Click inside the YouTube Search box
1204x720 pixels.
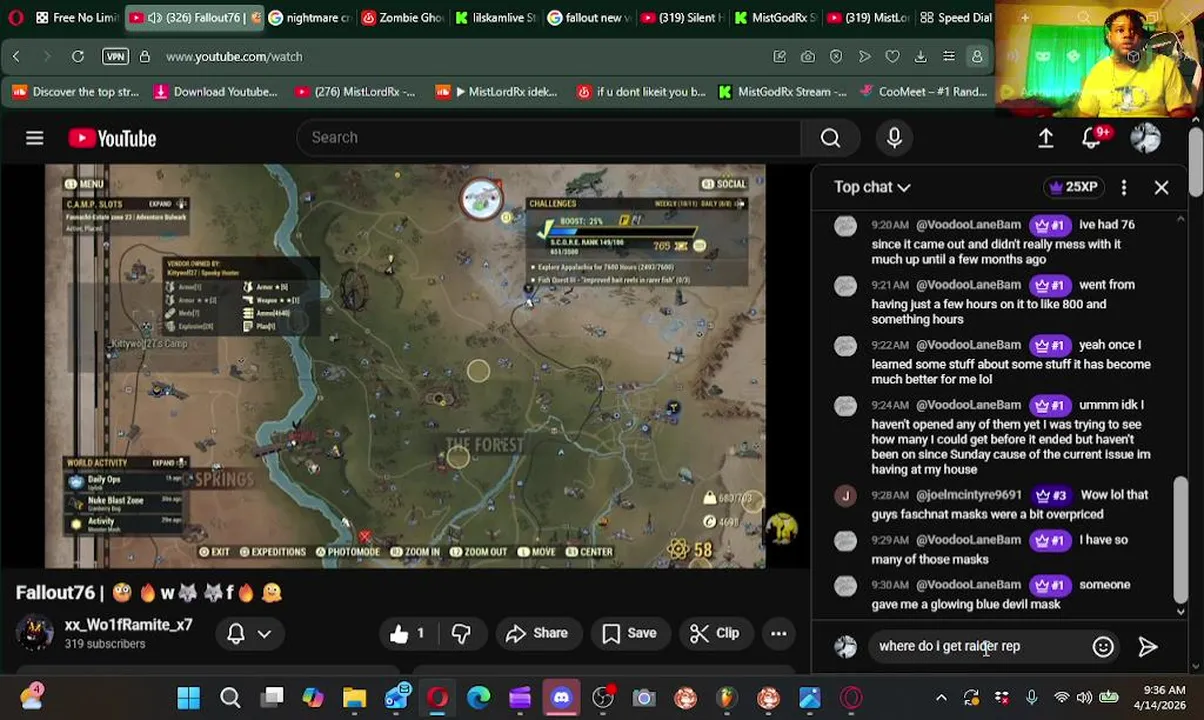point(548,138)
